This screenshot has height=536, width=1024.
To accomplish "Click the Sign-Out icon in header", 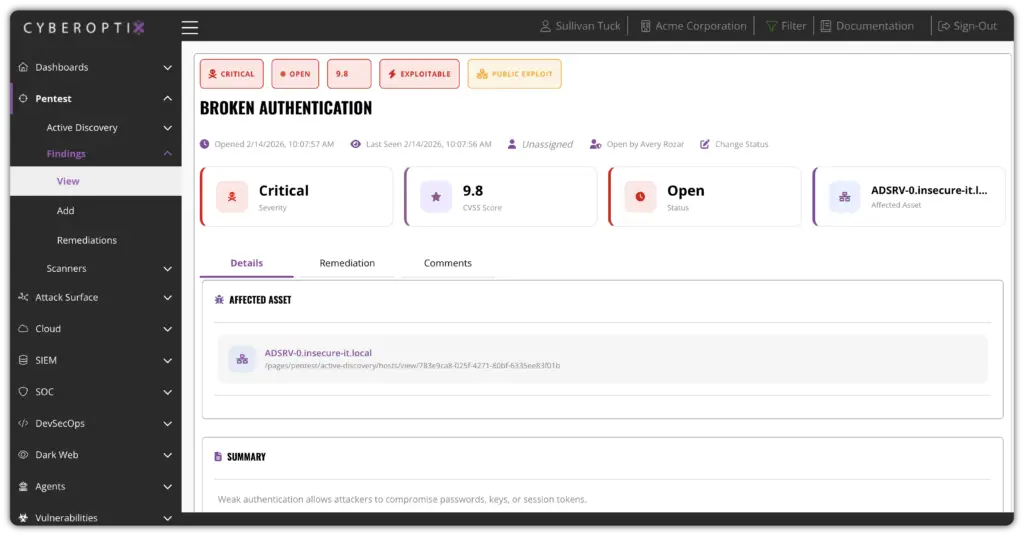I will tap(942, 26).
